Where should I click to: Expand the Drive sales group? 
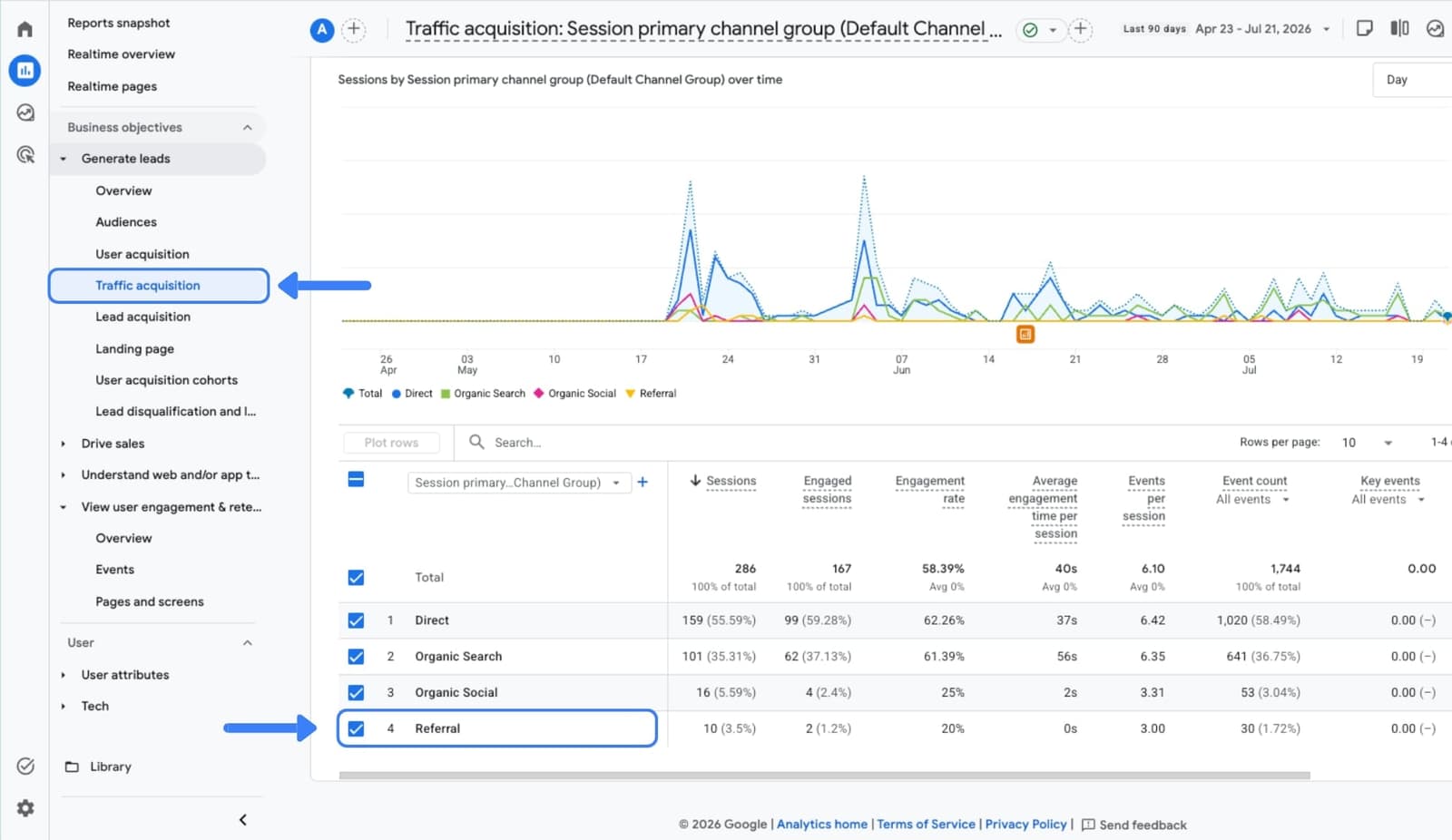(64, 444)
